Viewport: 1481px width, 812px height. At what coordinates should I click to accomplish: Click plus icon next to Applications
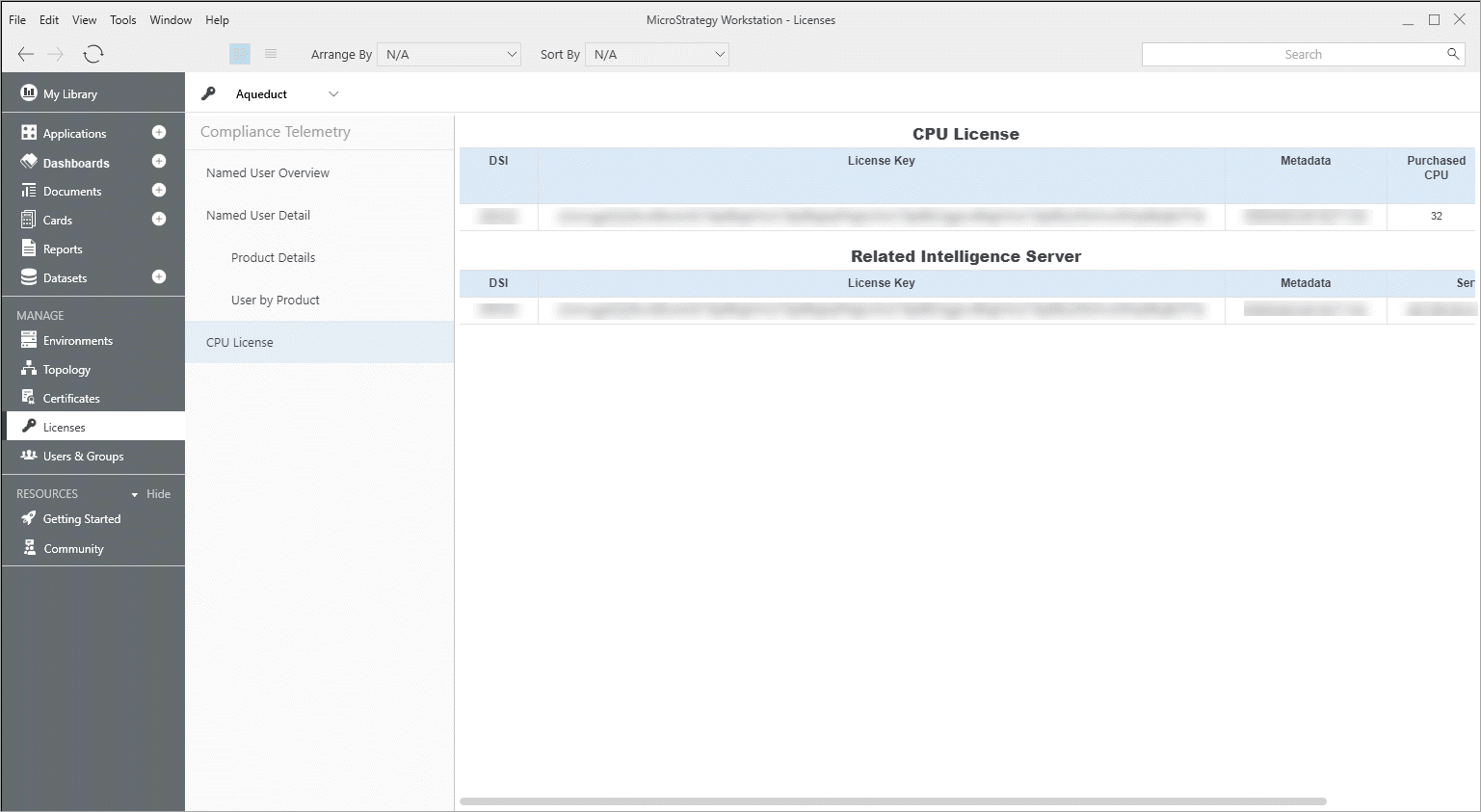tap(159, 133)
